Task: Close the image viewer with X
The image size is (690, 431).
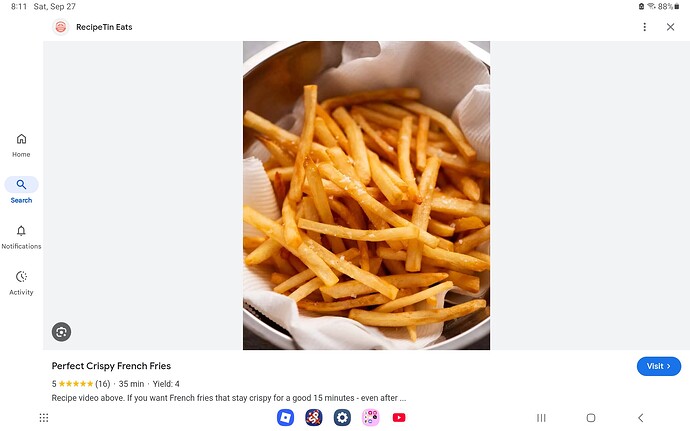Action: tap(670, 27)
